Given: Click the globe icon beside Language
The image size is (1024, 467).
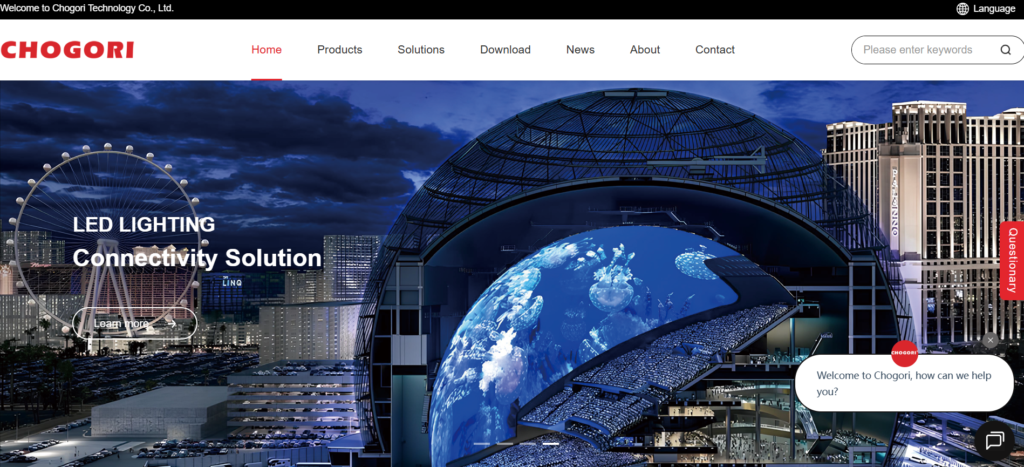Looking at the screenshot, I should (962, 8).
